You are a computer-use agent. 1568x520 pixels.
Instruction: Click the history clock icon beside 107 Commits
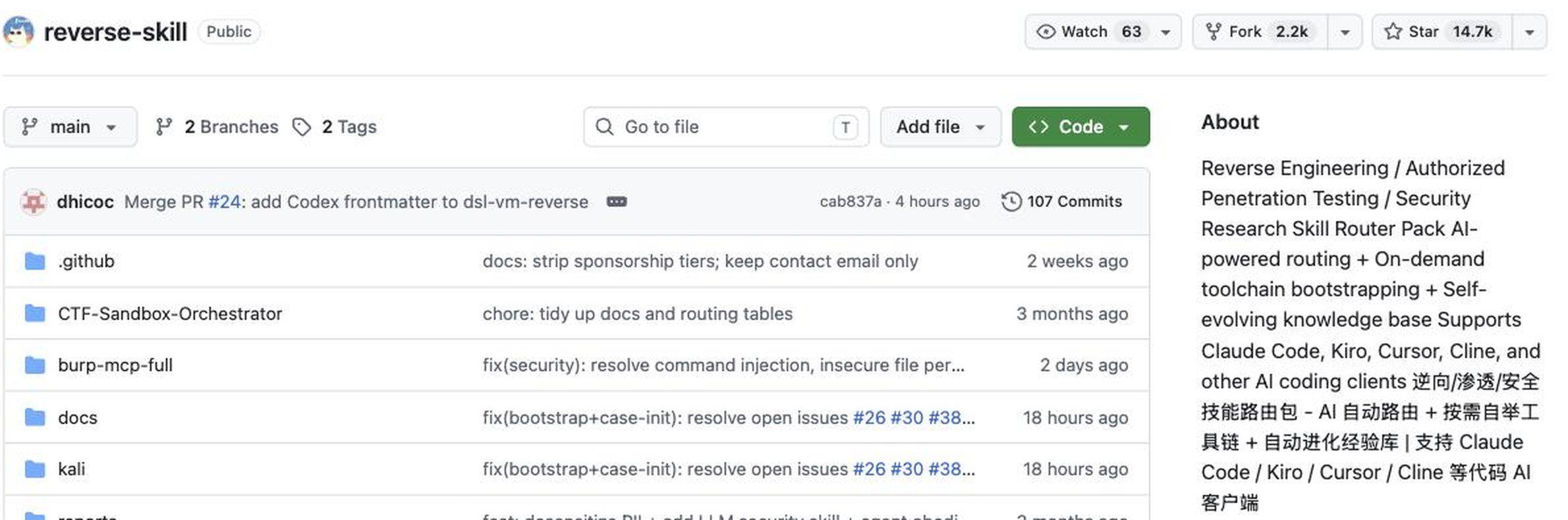click(x=1011, y=201)
